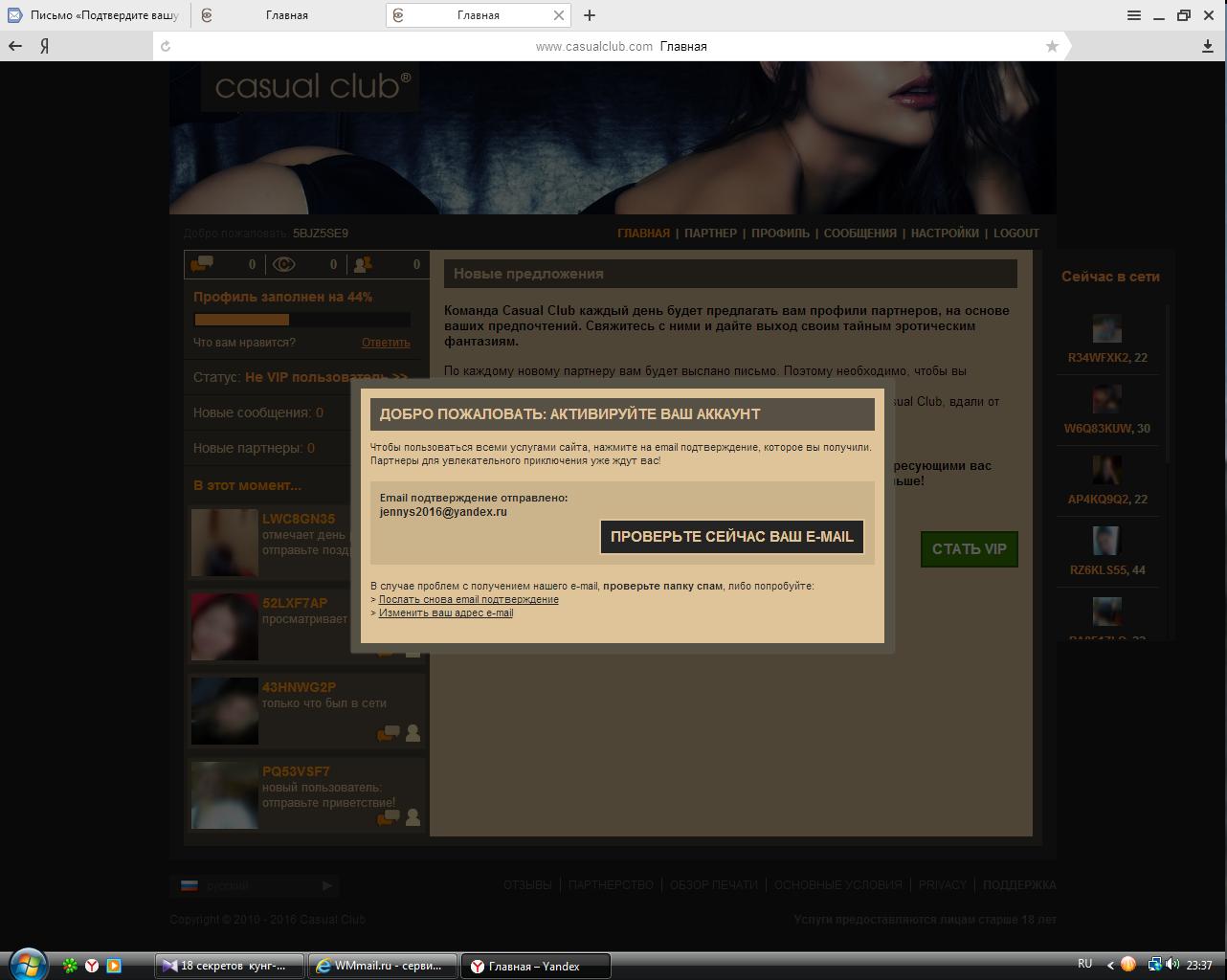The image size is (1227, 980).
Task: Switch to the 'Письмо «Подтвердите вашу' tab
Action: click(95, 15)
